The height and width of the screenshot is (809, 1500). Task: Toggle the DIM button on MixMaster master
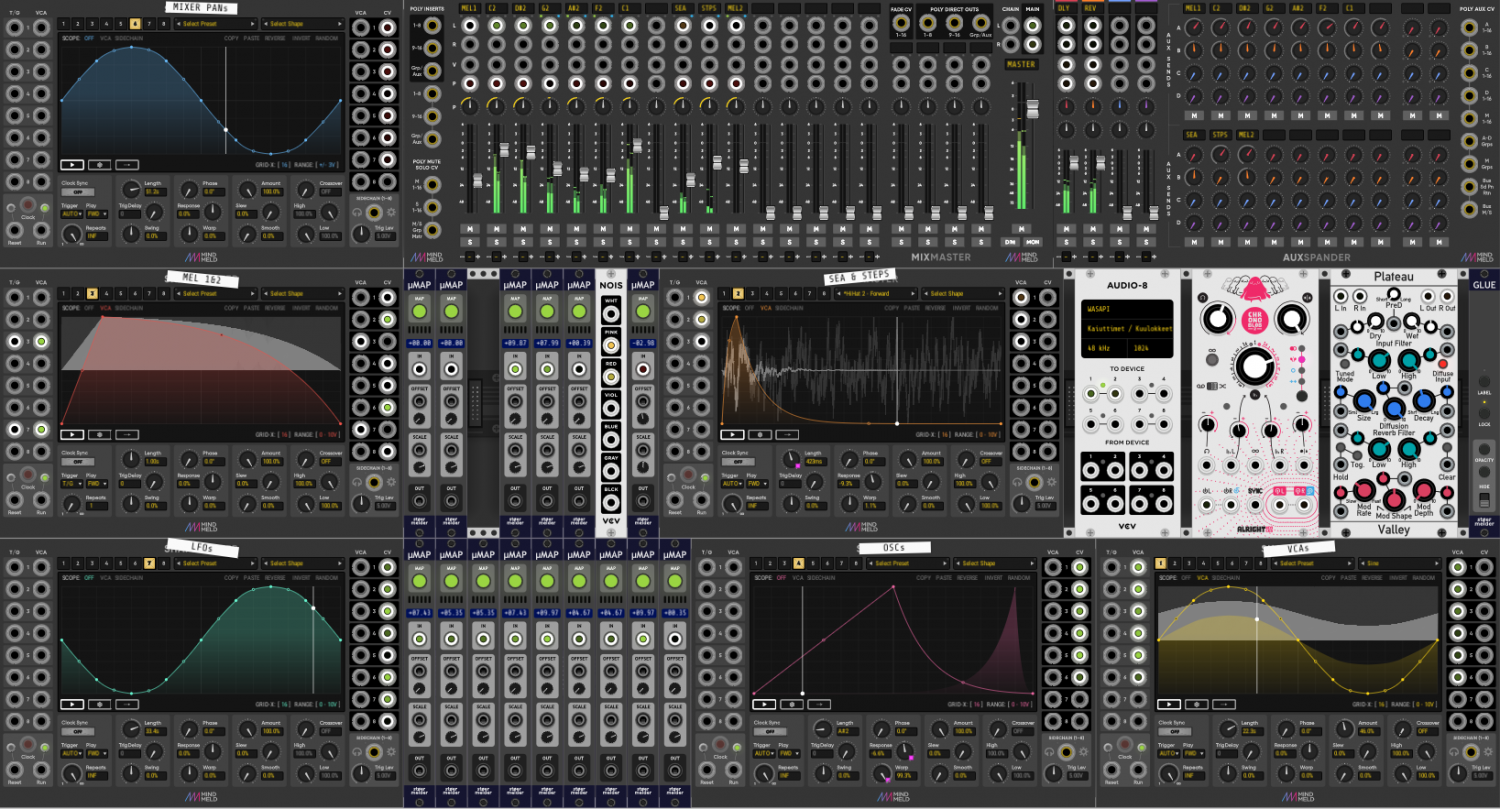(1011, 242)
